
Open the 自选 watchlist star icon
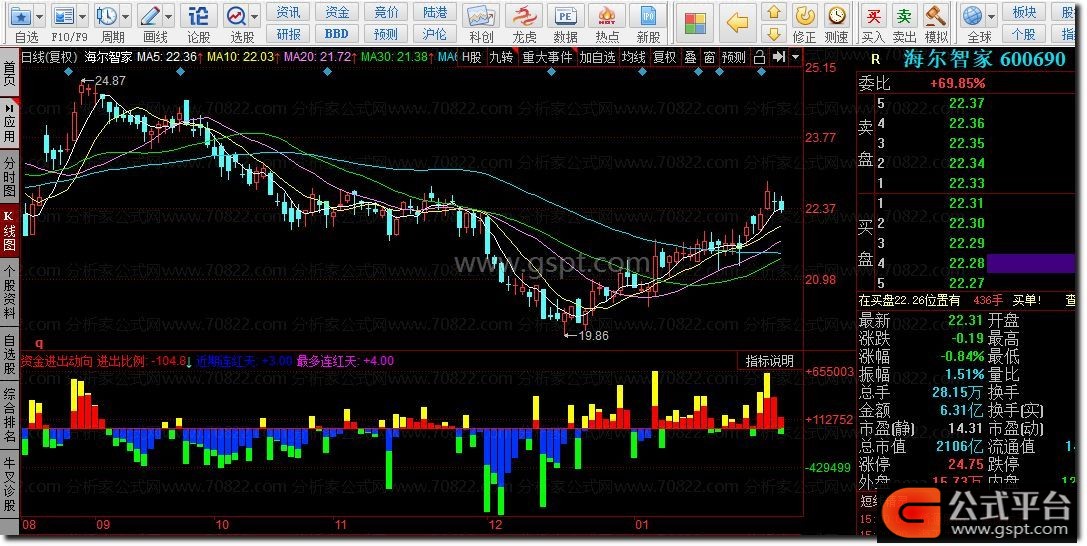click(x=21, y=15)
